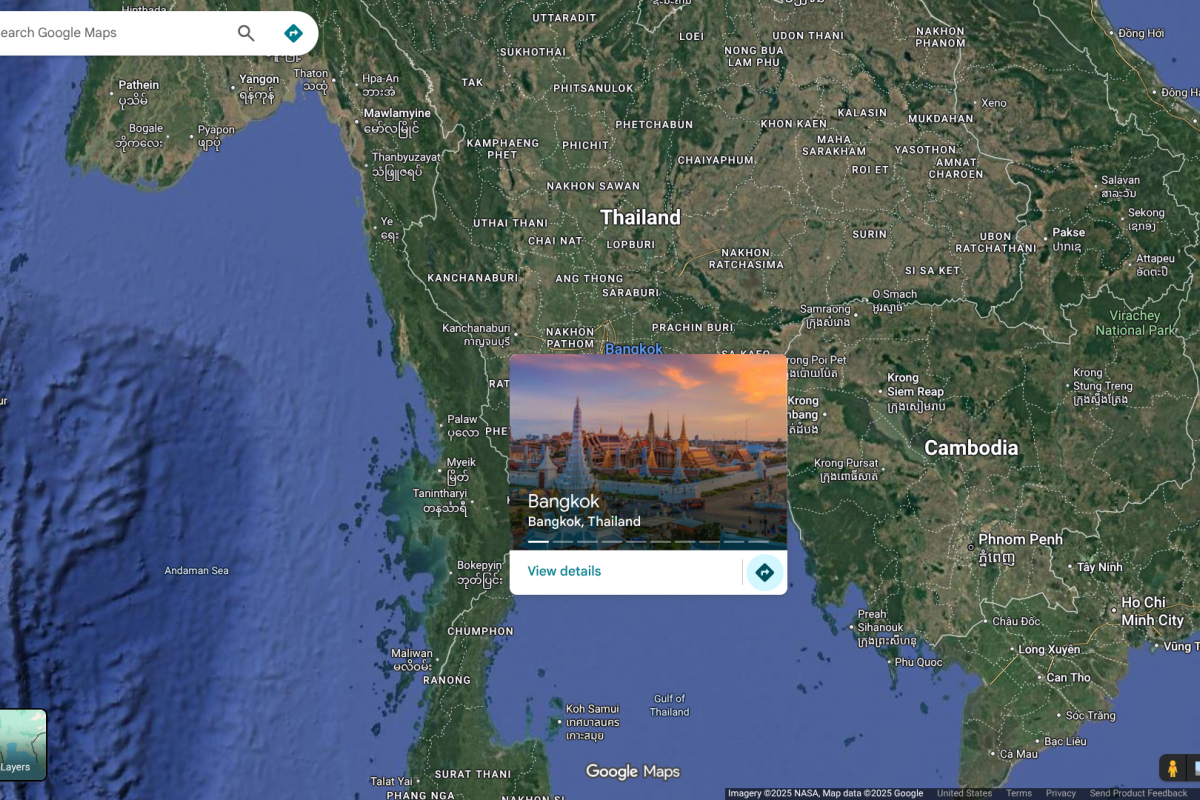This screenshot has width=1200, height=800.
Task: Click the Phnom Penh city marker
Action: pyautogui.click(x=970, y=547)
